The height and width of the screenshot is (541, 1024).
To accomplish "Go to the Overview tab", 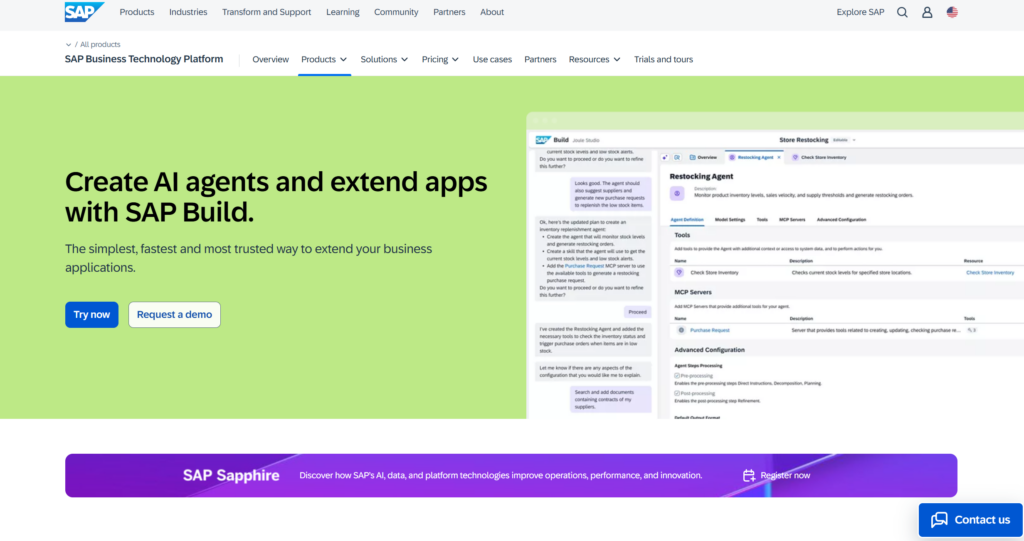I will click(x=270, y=60).
